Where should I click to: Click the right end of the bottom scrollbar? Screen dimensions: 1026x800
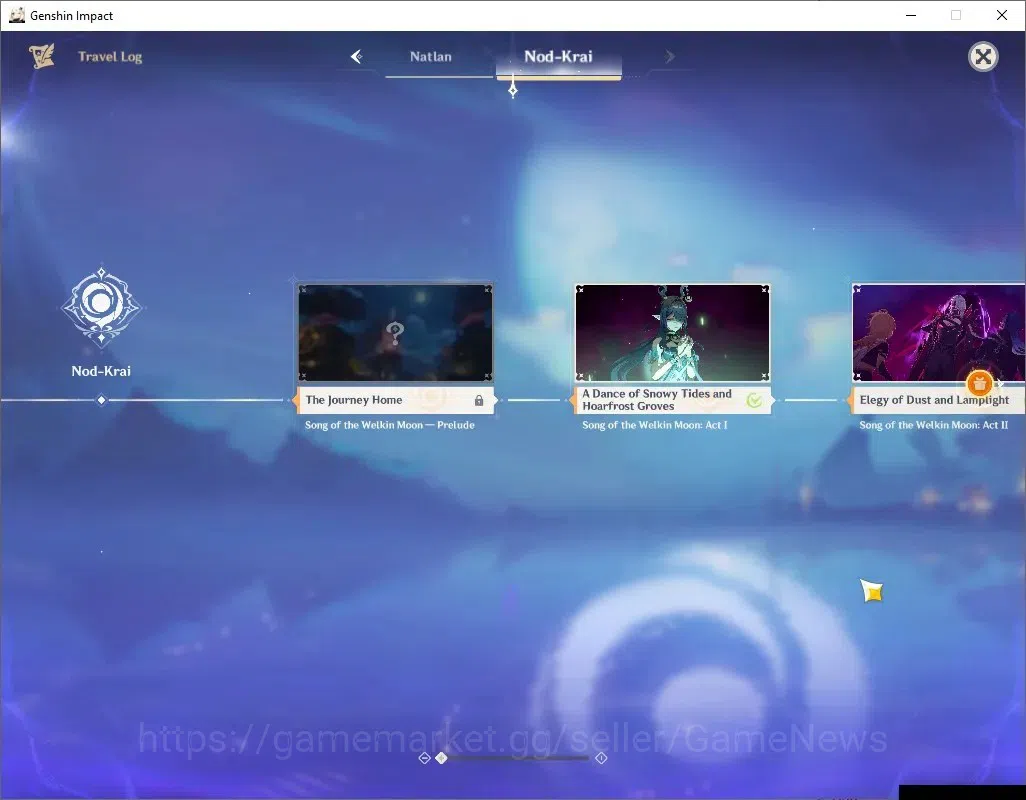pos(601,758)
